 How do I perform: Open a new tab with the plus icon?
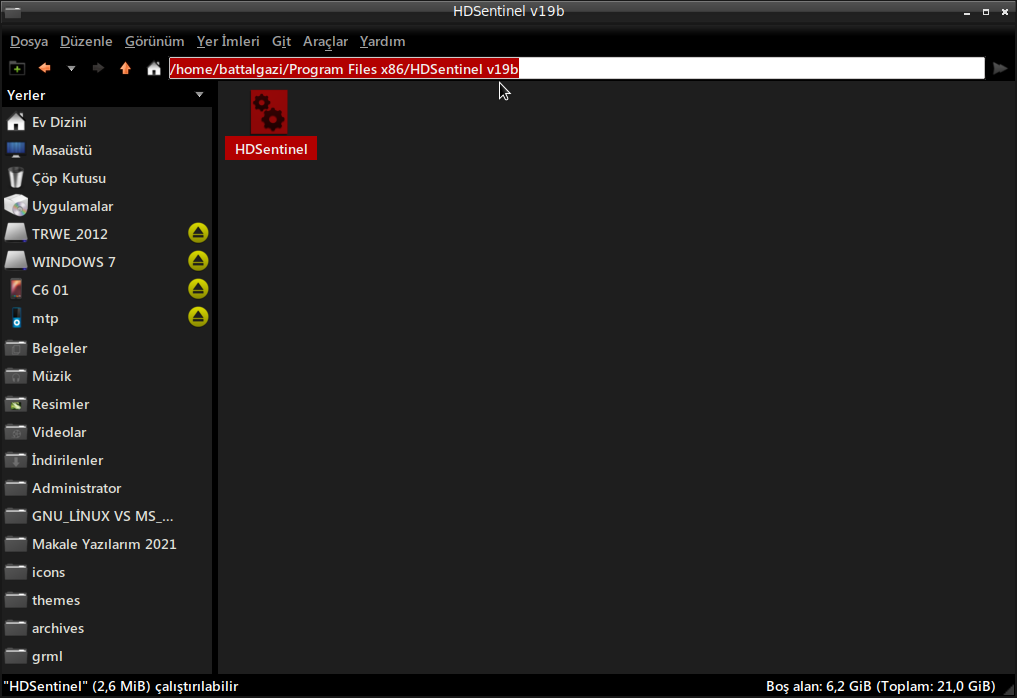pyautogui.click(x=17, y=68)
